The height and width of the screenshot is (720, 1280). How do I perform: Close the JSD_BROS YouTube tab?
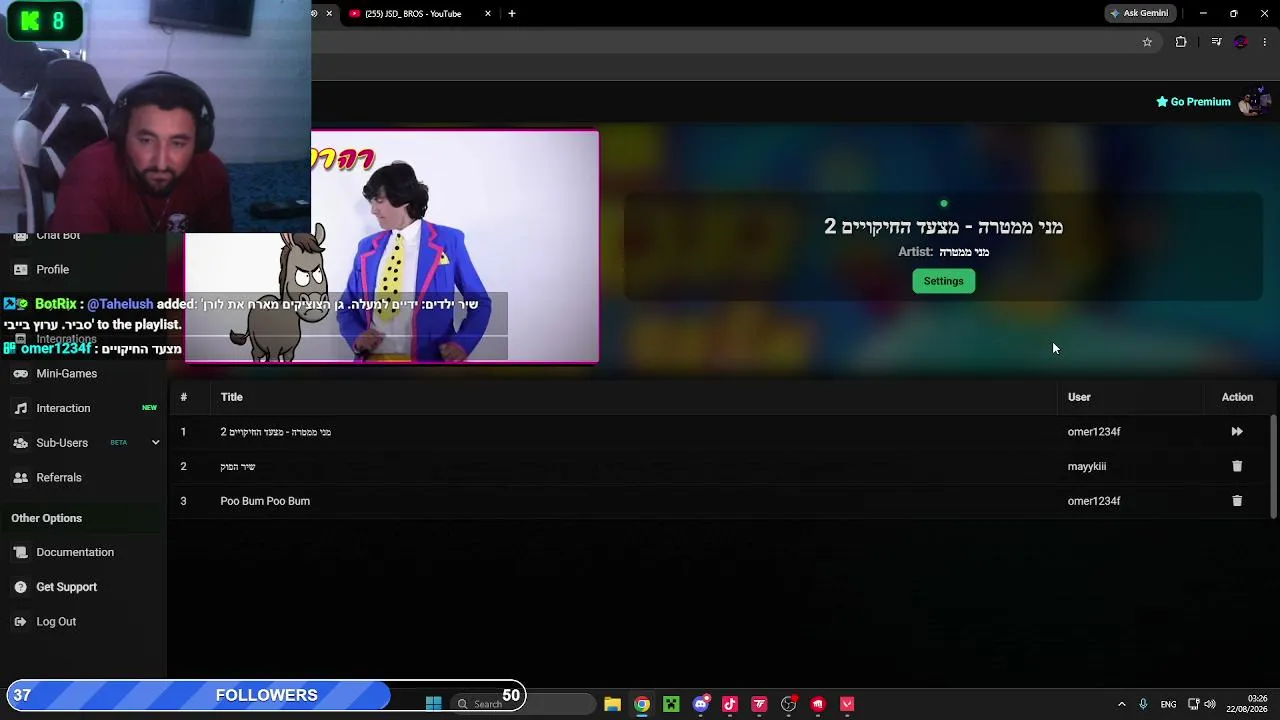point(488,14)
